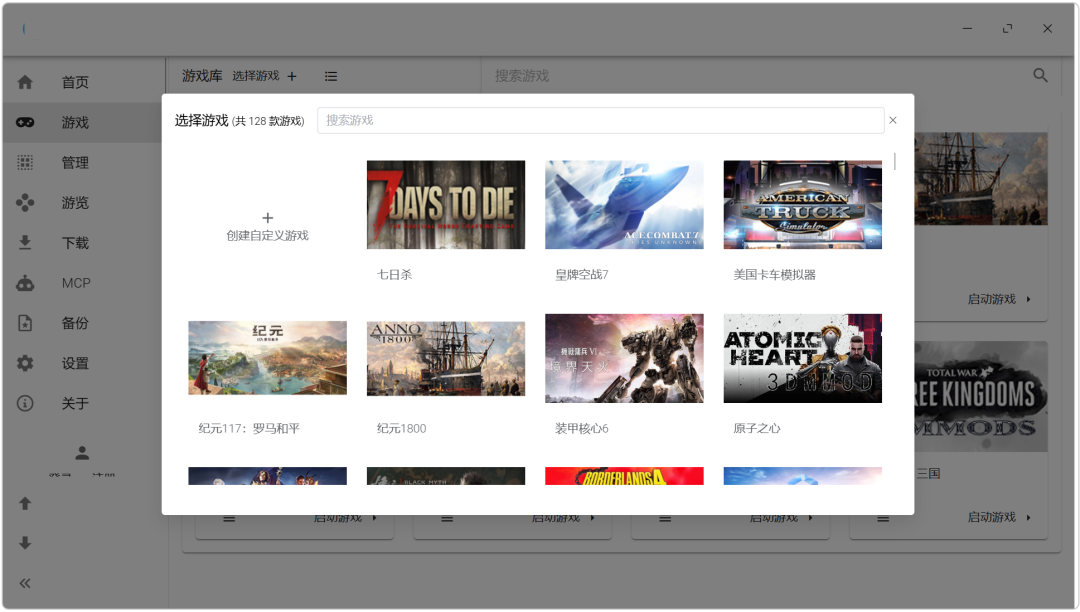
Task: Click 启动游戏 under the ship card
Action: pos(999,299)
